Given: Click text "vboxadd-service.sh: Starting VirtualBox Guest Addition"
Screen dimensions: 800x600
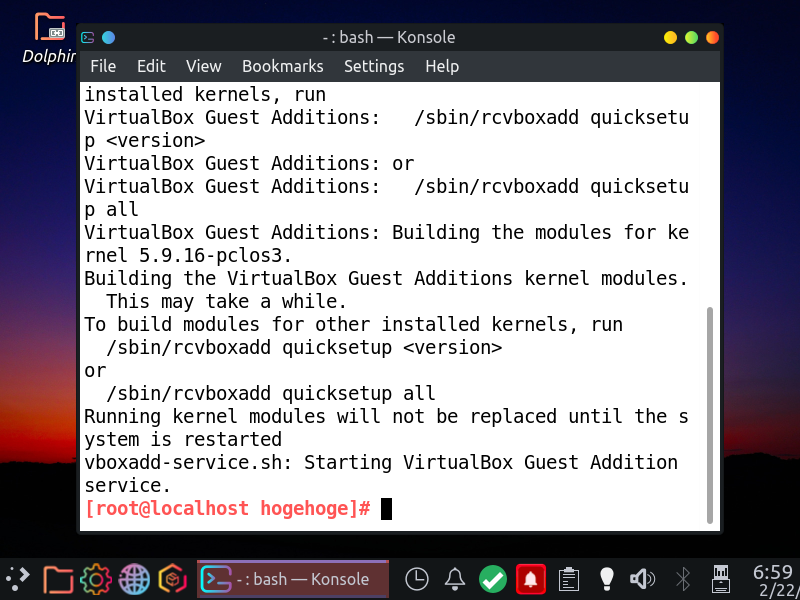Looking at the screenshot, I should [381, 462].
